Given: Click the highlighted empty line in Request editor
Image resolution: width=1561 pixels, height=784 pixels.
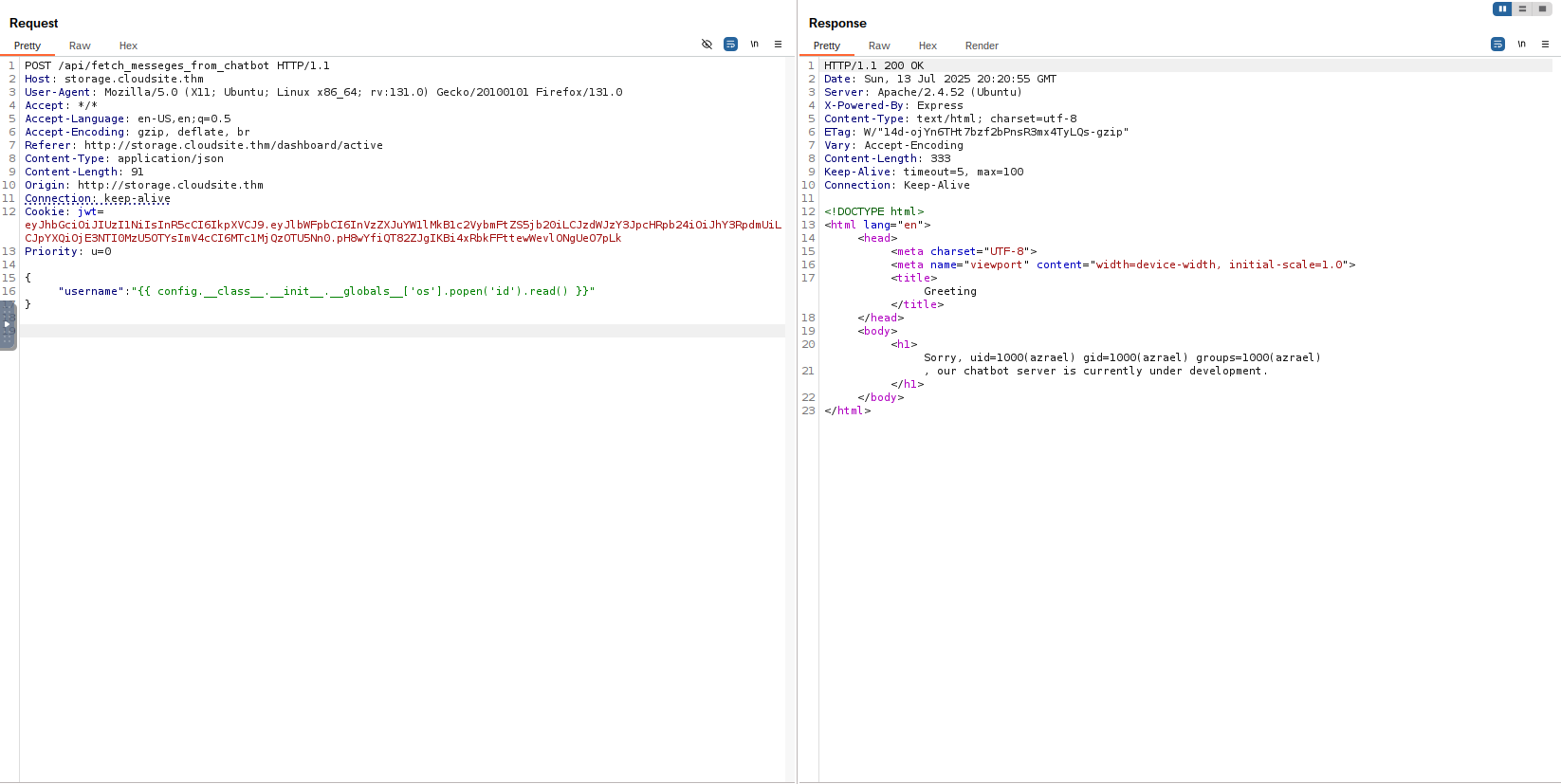Looking at the screenshot, I should click(403, 331).
